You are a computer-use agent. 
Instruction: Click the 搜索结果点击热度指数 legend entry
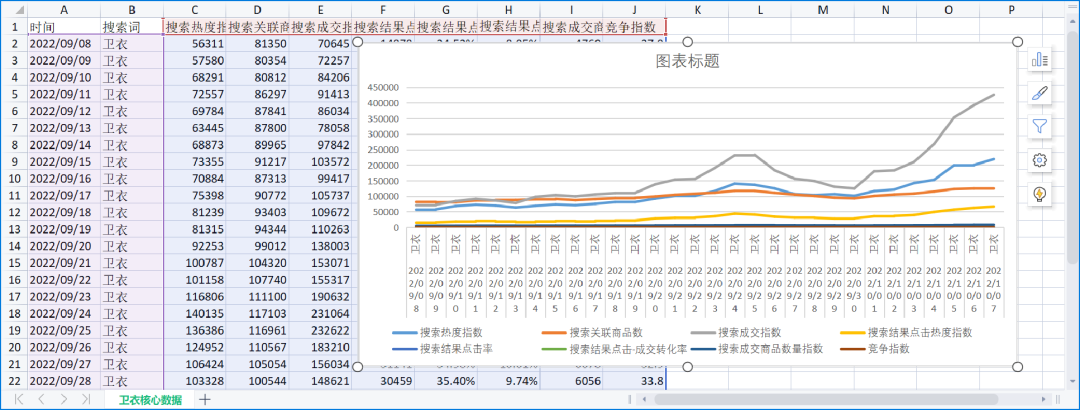click(x=906, y=332)
